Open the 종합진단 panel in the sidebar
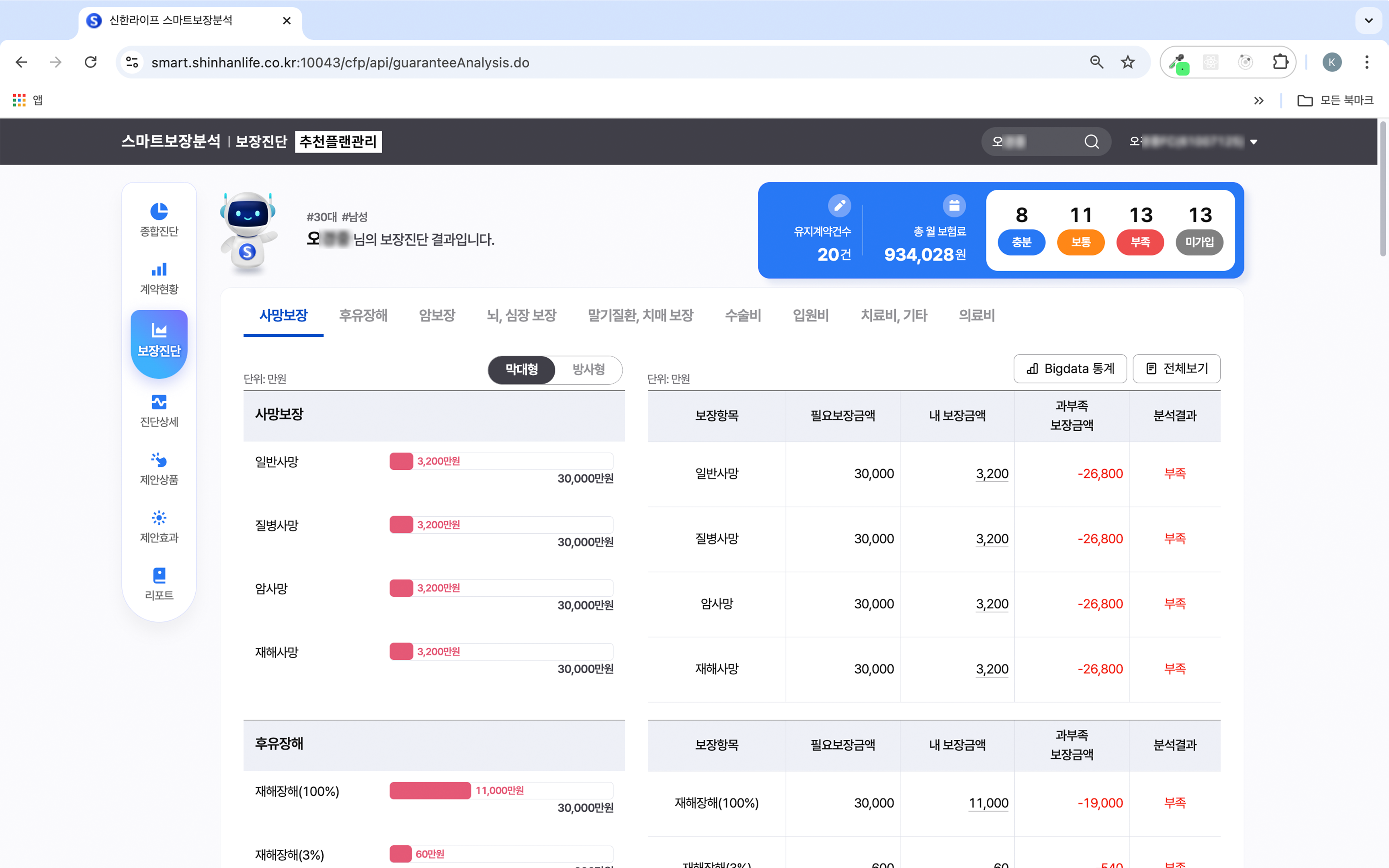 tap(159, 219)
